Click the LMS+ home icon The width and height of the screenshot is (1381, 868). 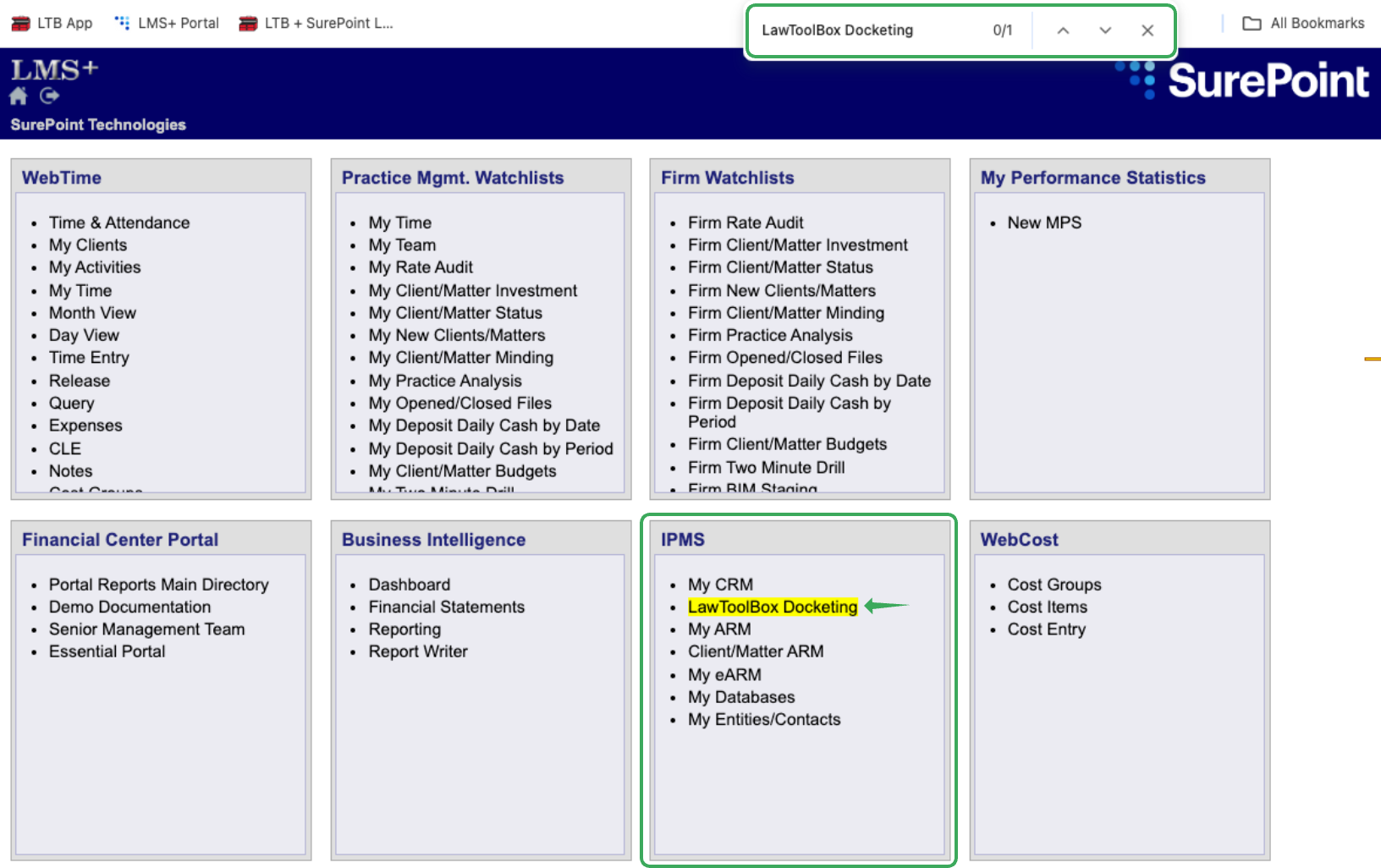[19, 96]
